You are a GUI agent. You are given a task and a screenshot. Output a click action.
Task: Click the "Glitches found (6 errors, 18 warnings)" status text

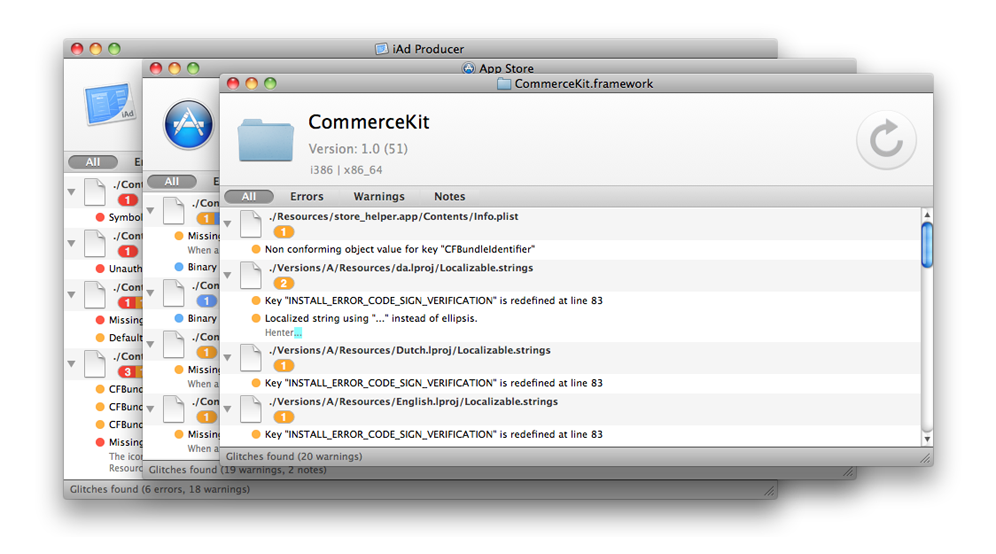(x=159, y=489)
